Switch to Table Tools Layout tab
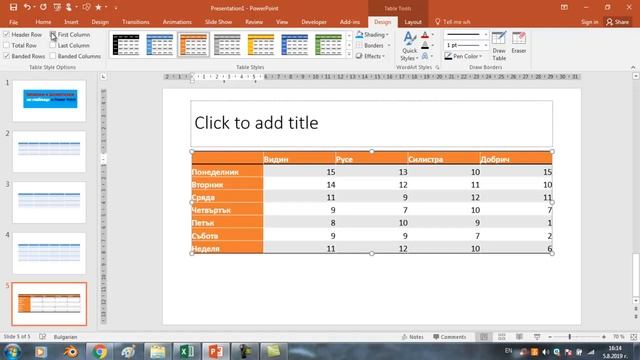The width and height of the screenshot is (640, 360). point(413,22)
